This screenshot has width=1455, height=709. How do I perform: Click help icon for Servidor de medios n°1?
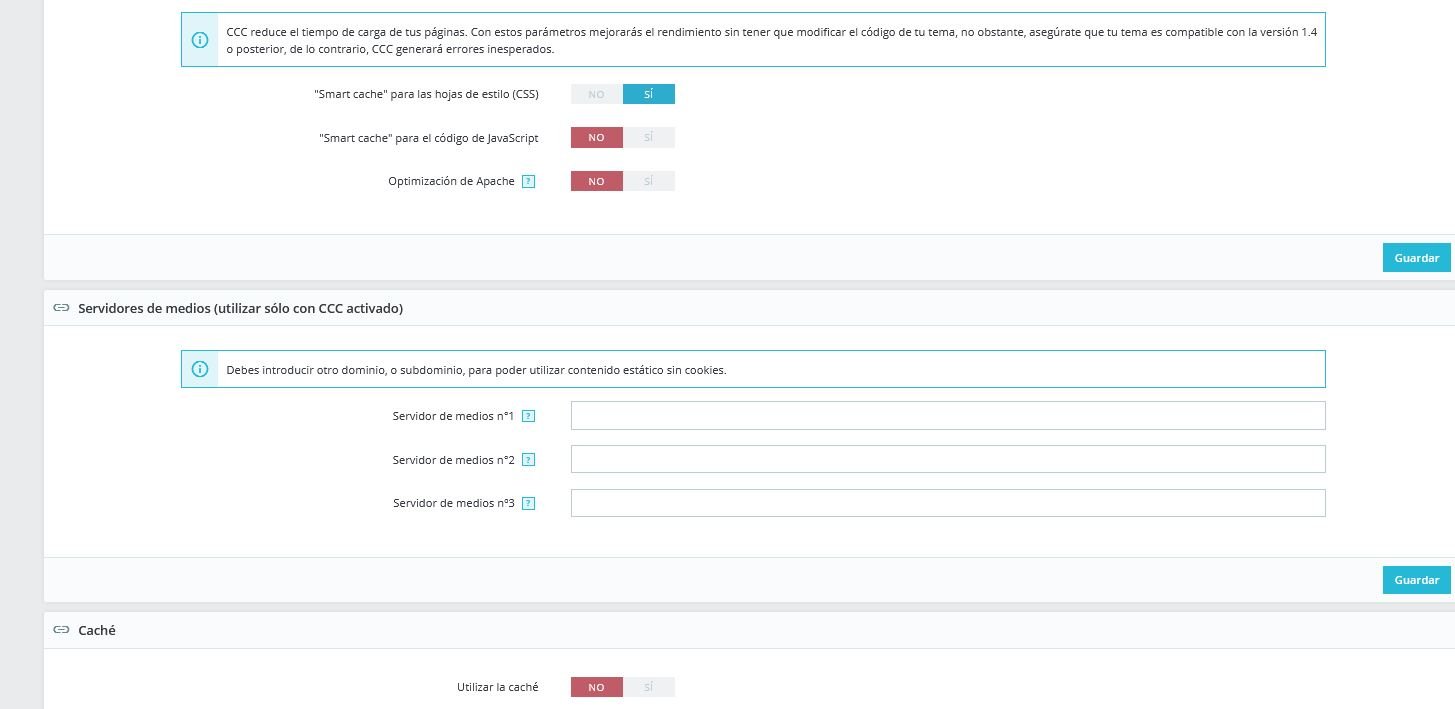[x=529, y=416]
